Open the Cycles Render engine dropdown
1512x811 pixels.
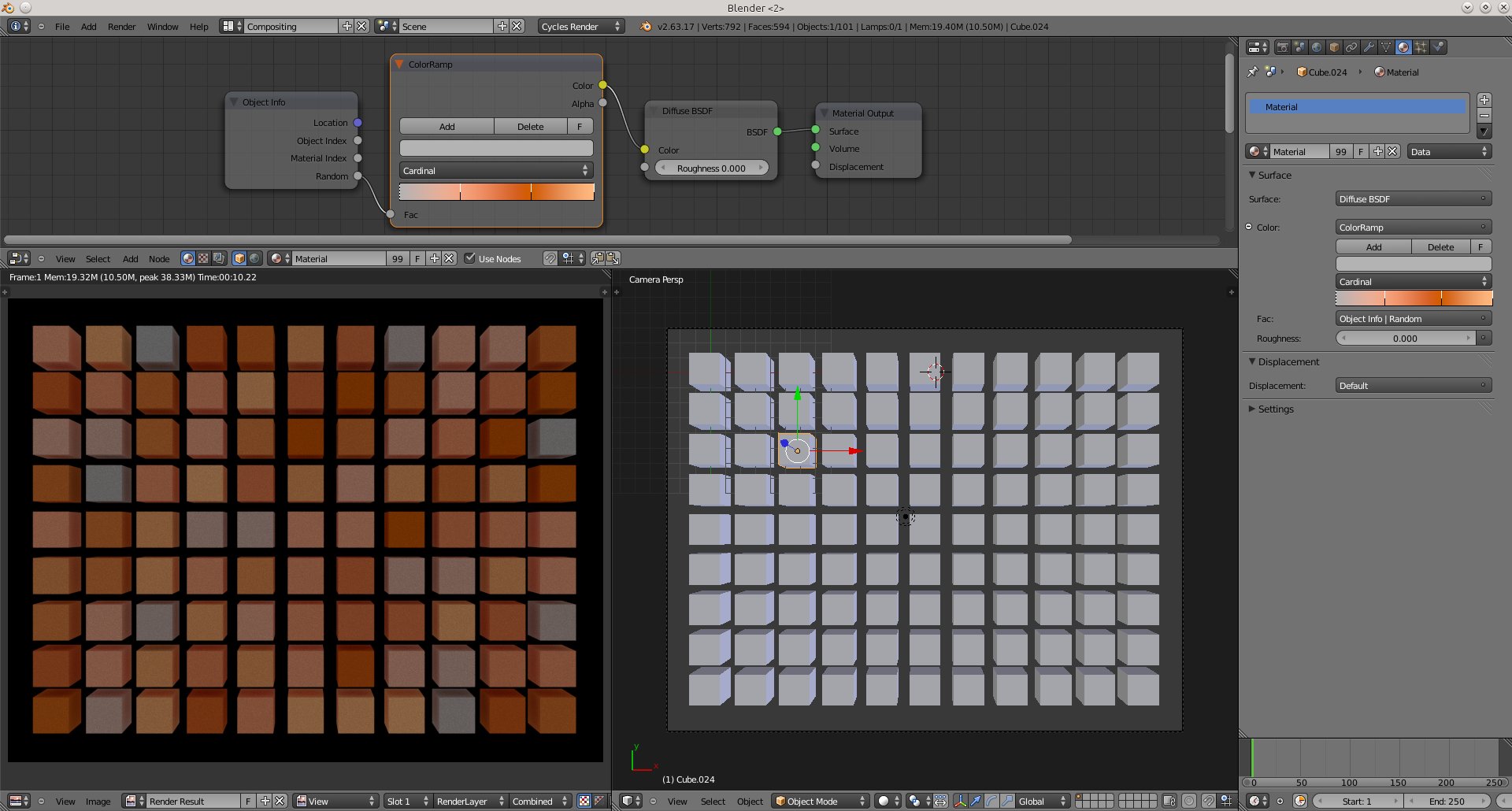click(580, 26)
